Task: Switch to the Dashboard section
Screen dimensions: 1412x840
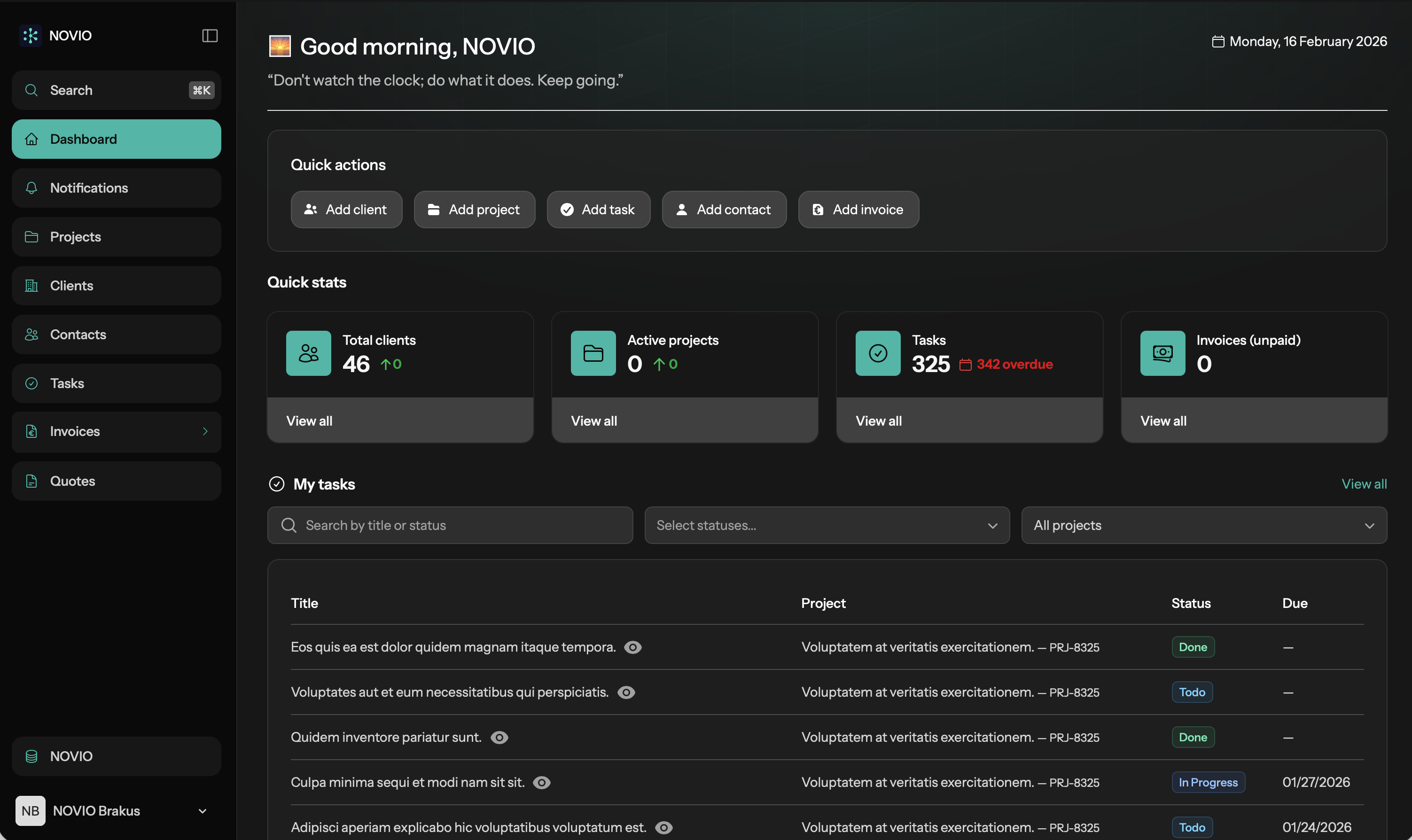Action: [116, 139]
